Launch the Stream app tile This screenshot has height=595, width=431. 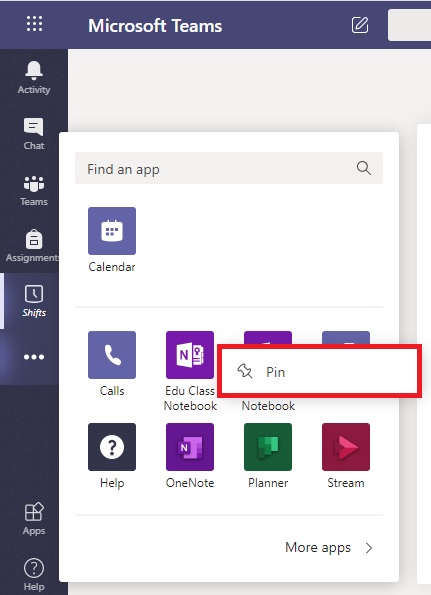346,456
